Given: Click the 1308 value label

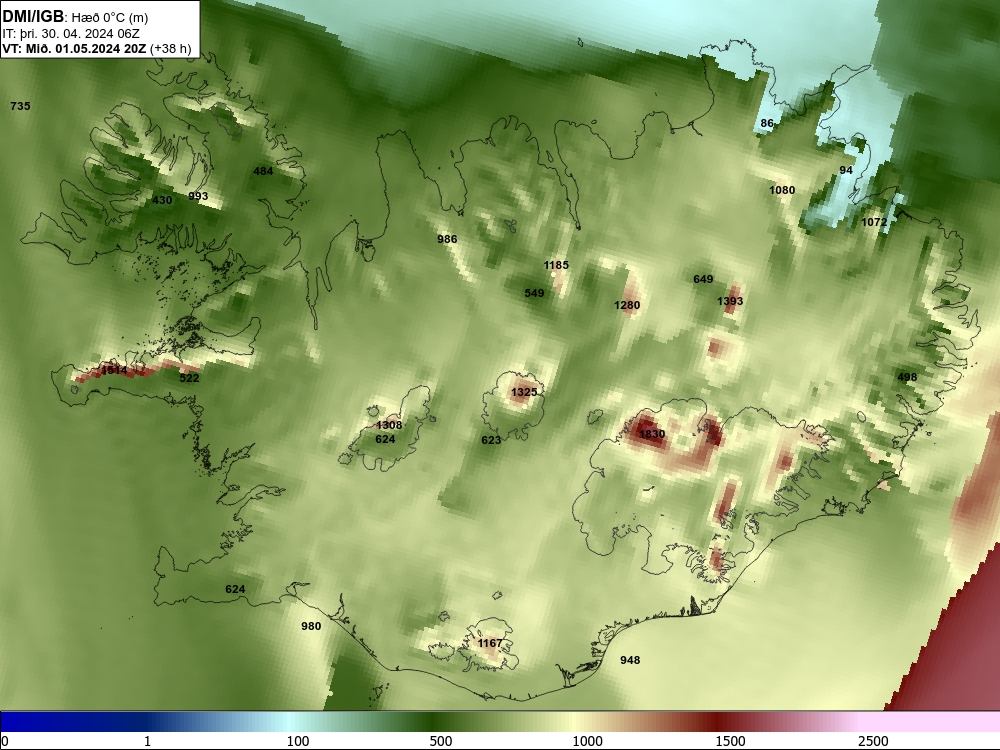Looking at the screenshot, I should coord(389,425).
